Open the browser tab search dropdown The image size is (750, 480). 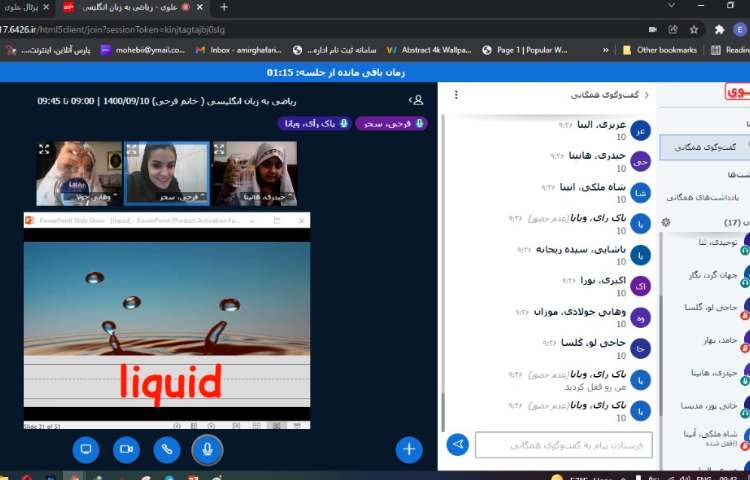pyautogui.click(x=672, y=6)
